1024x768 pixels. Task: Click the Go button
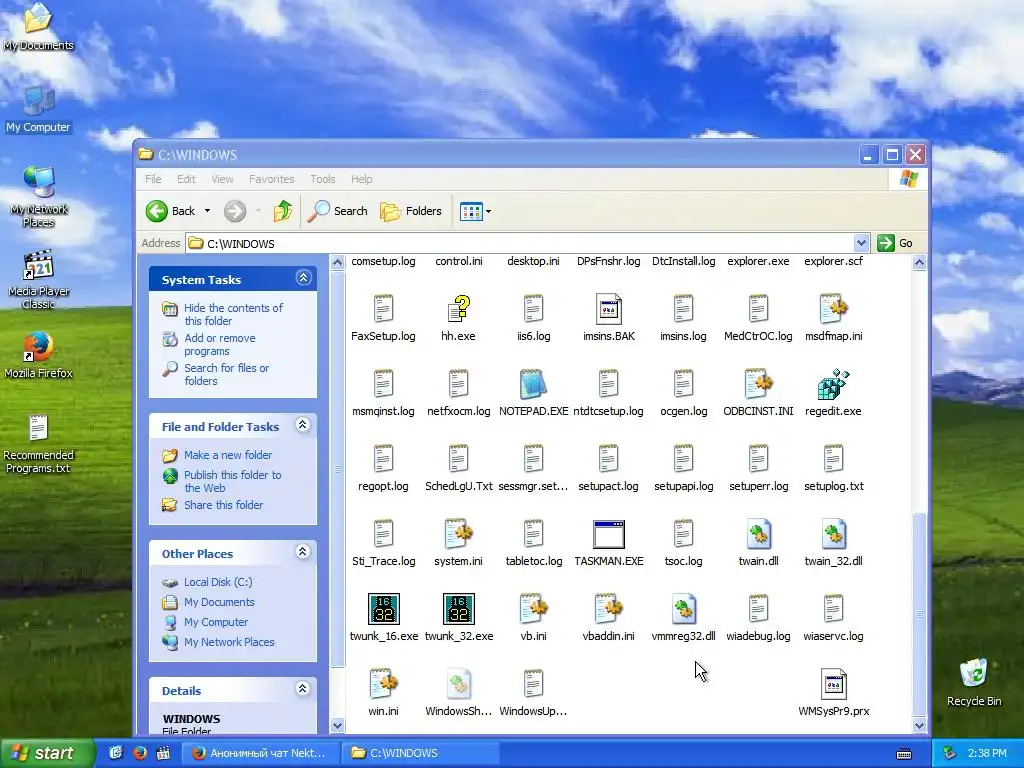(x=895, y=244)
